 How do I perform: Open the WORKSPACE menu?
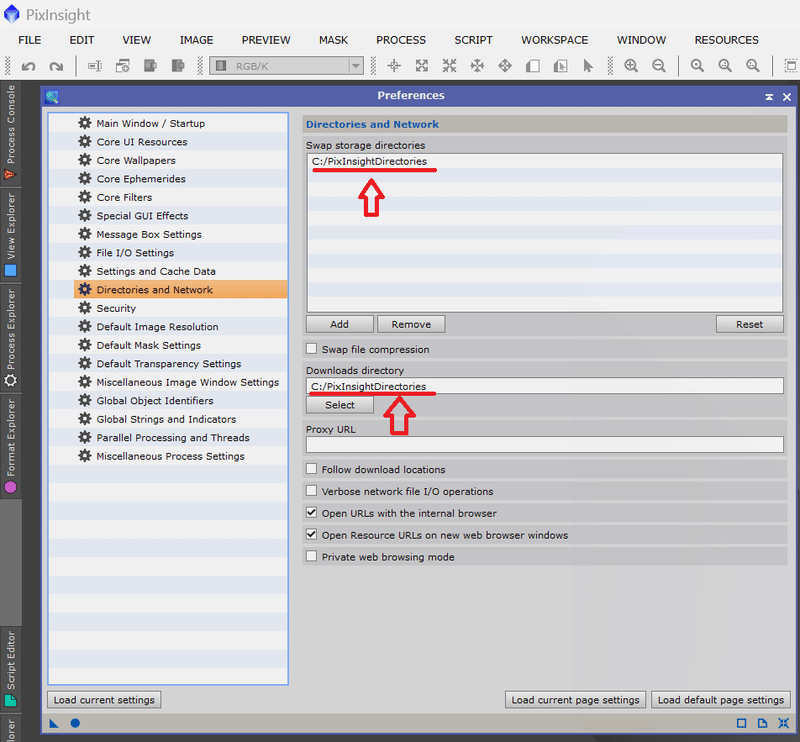coord(555,40)
